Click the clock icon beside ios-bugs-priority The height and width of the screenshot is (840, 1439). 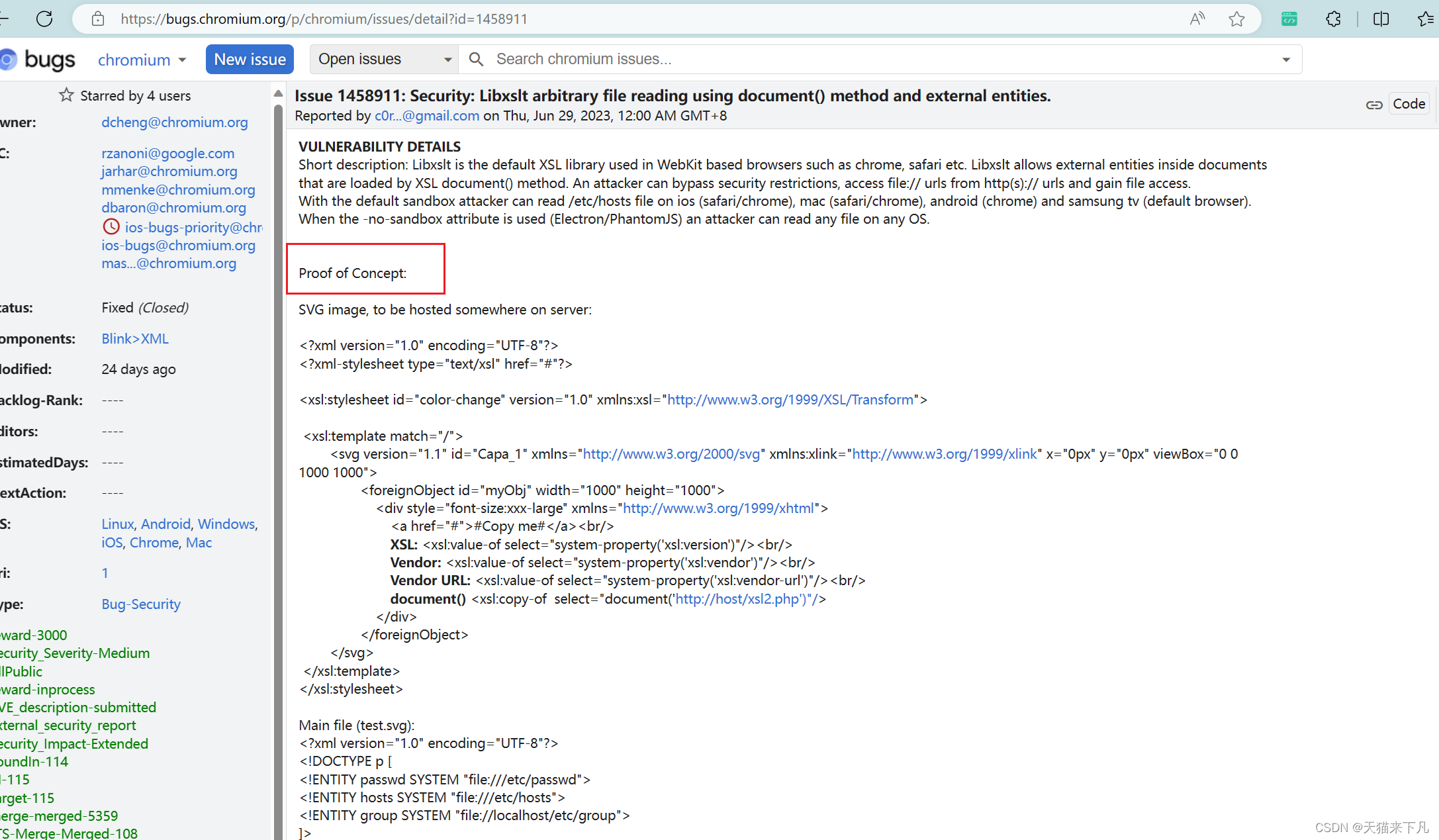111,226
